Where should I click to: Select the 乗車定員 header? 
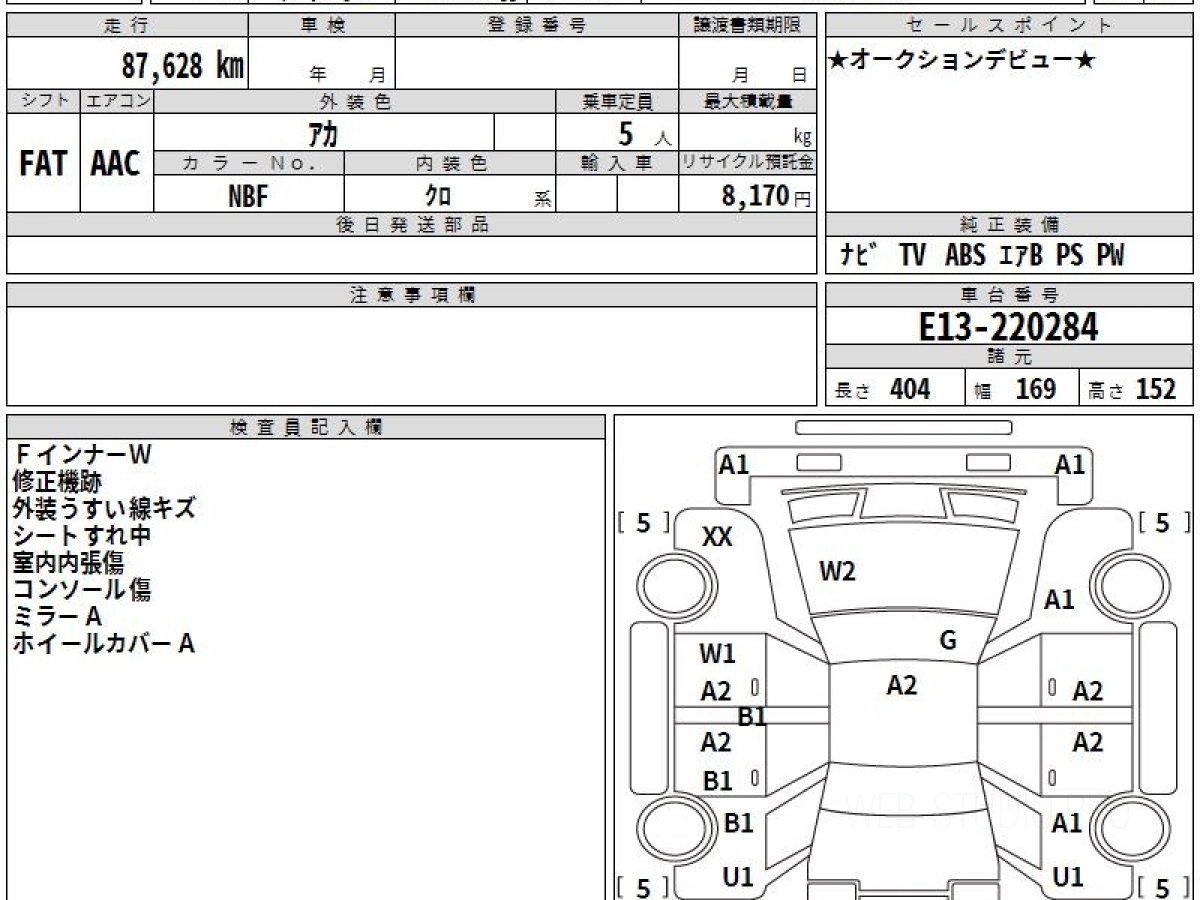(x=617, y=101)
